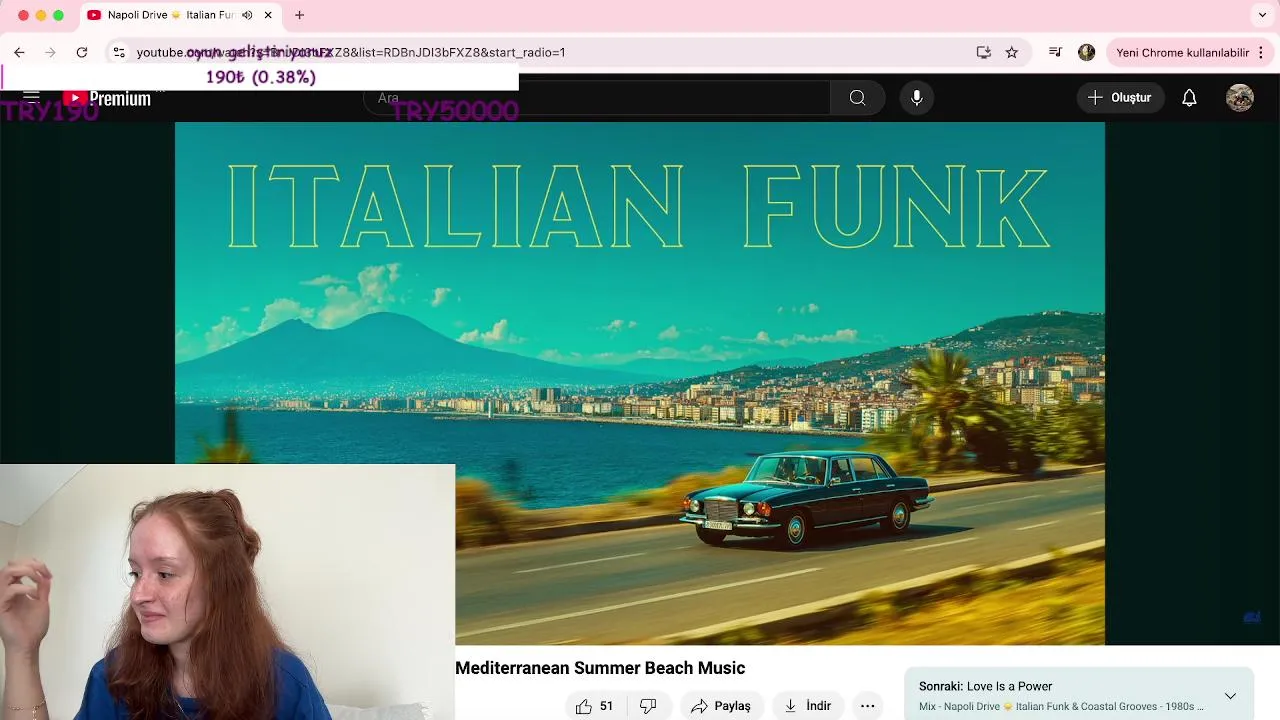Click the Italian Funk video player
This screenshot has height=720, width=1280.
point(640,383)
